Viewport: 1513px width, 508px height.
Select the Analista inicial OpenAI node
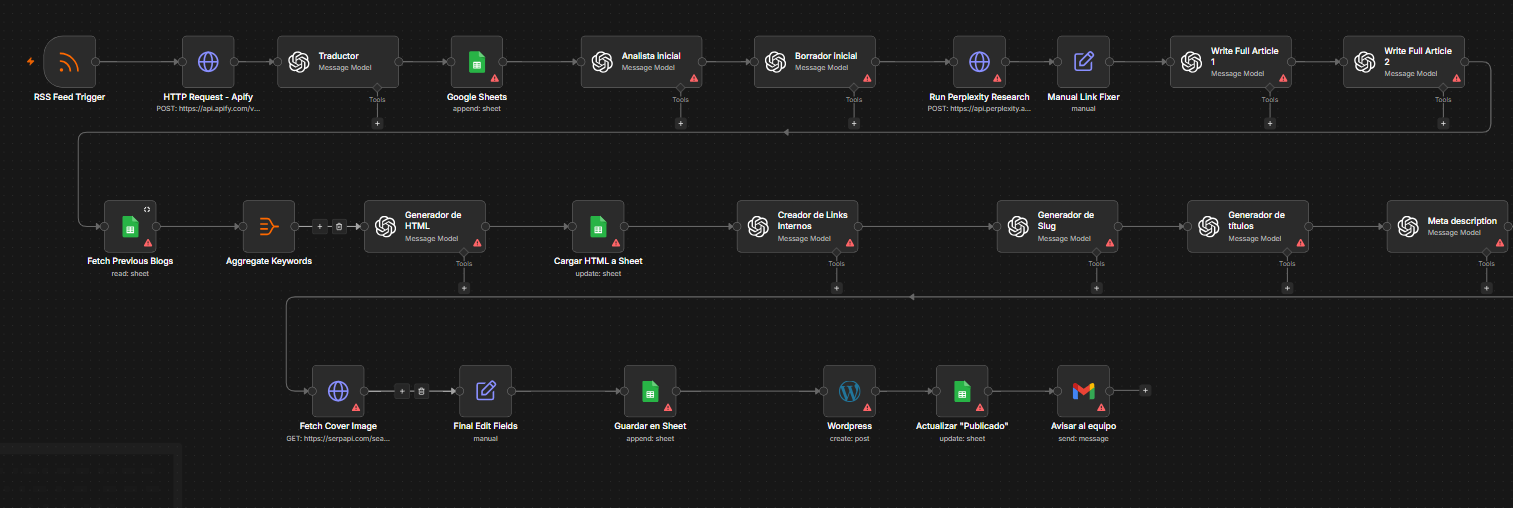(641, 62)
